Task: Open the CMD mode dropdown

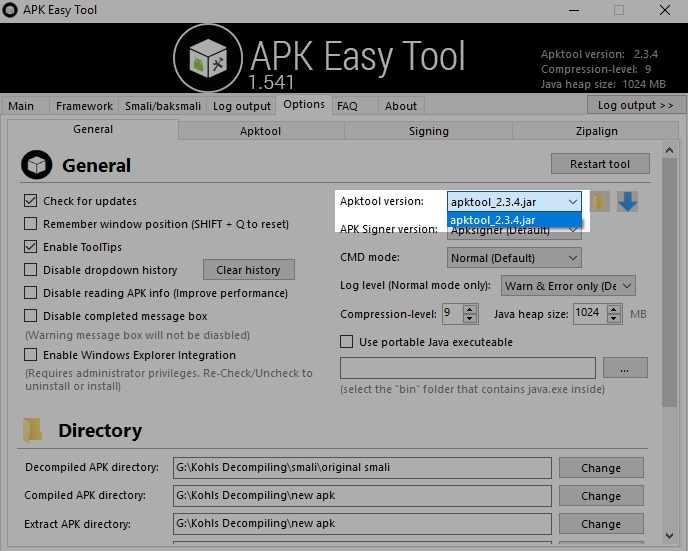Action: click(x=514, y=258)
